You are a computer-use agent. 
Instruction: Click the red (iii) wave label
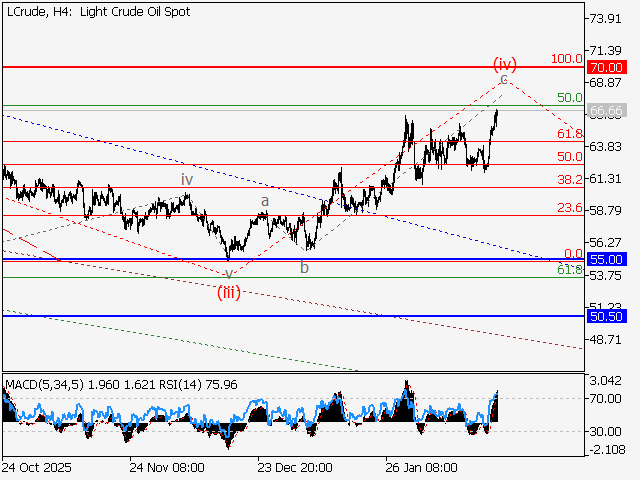tap(230, 292)
